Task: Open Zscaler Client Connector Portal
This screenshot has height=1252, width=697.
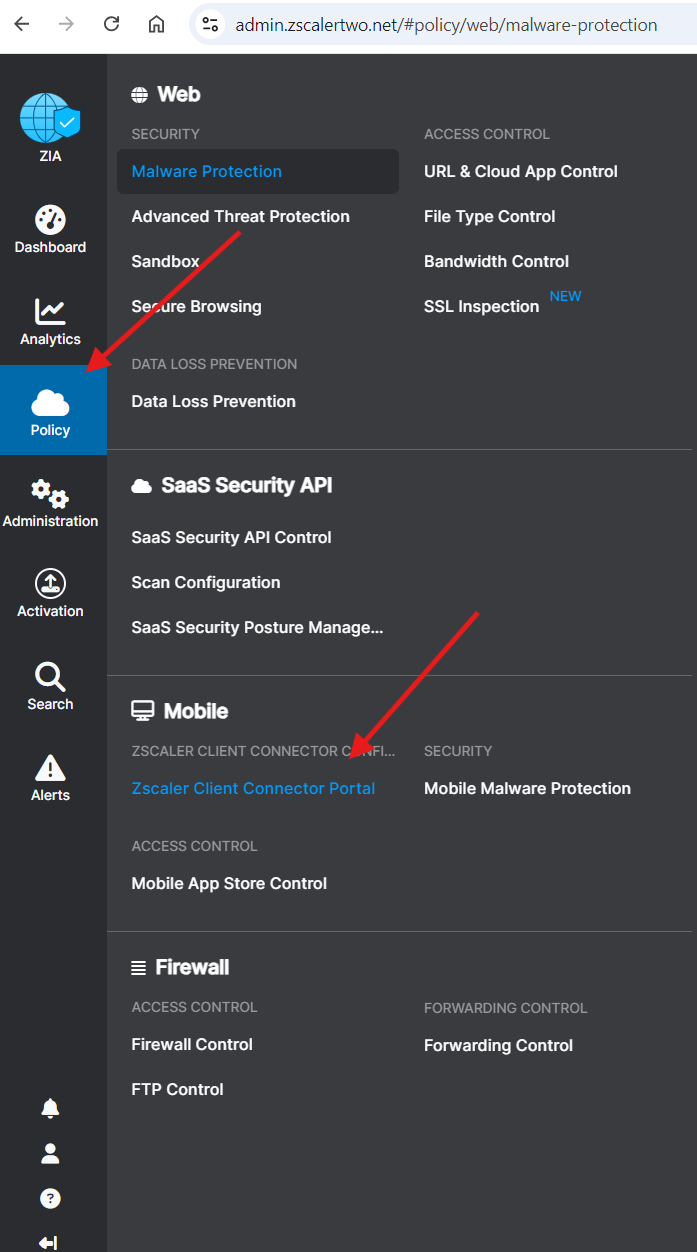Action: [254, 788]
